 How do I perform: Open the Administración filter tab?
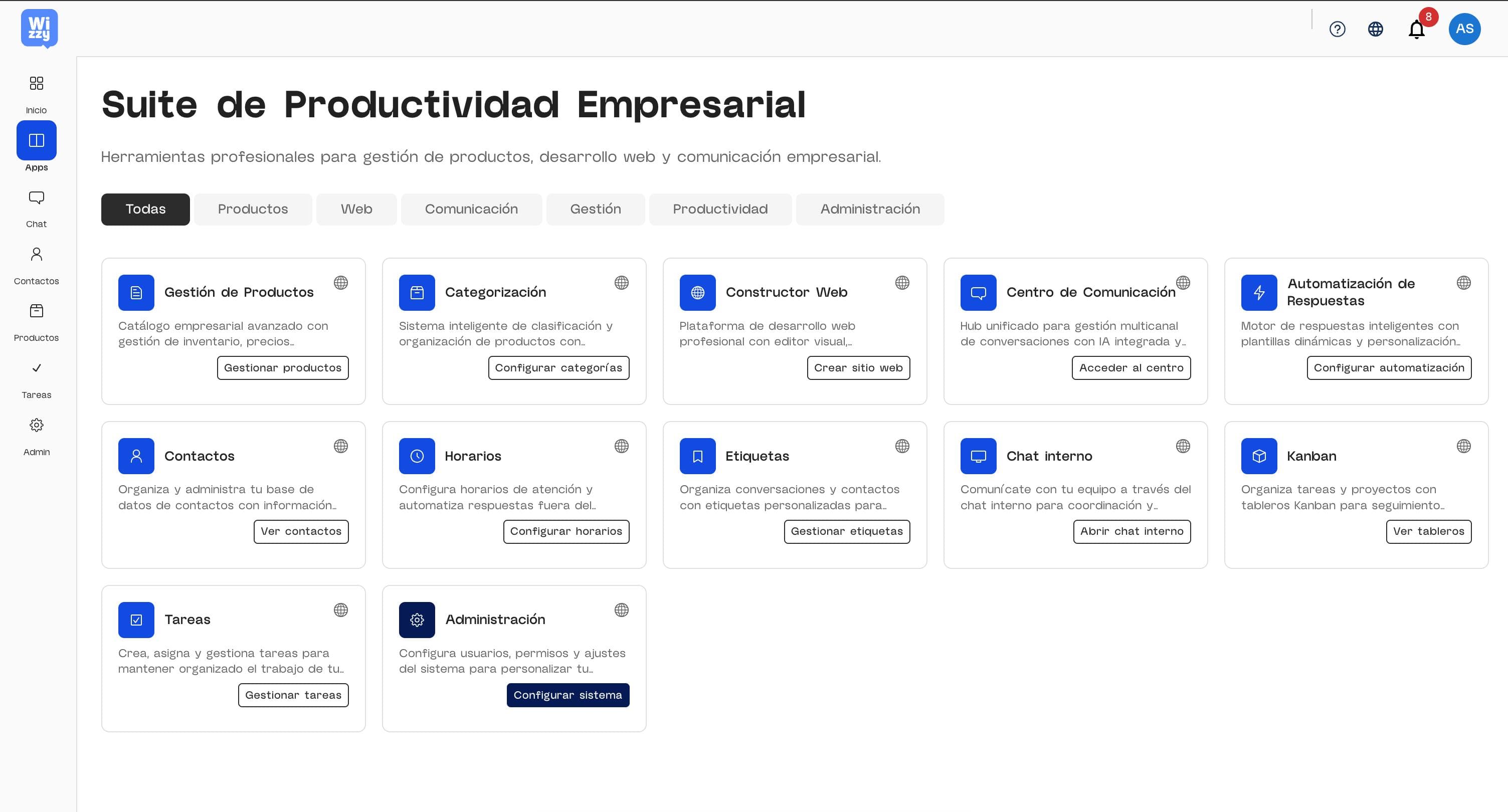[x=870, y=209]
